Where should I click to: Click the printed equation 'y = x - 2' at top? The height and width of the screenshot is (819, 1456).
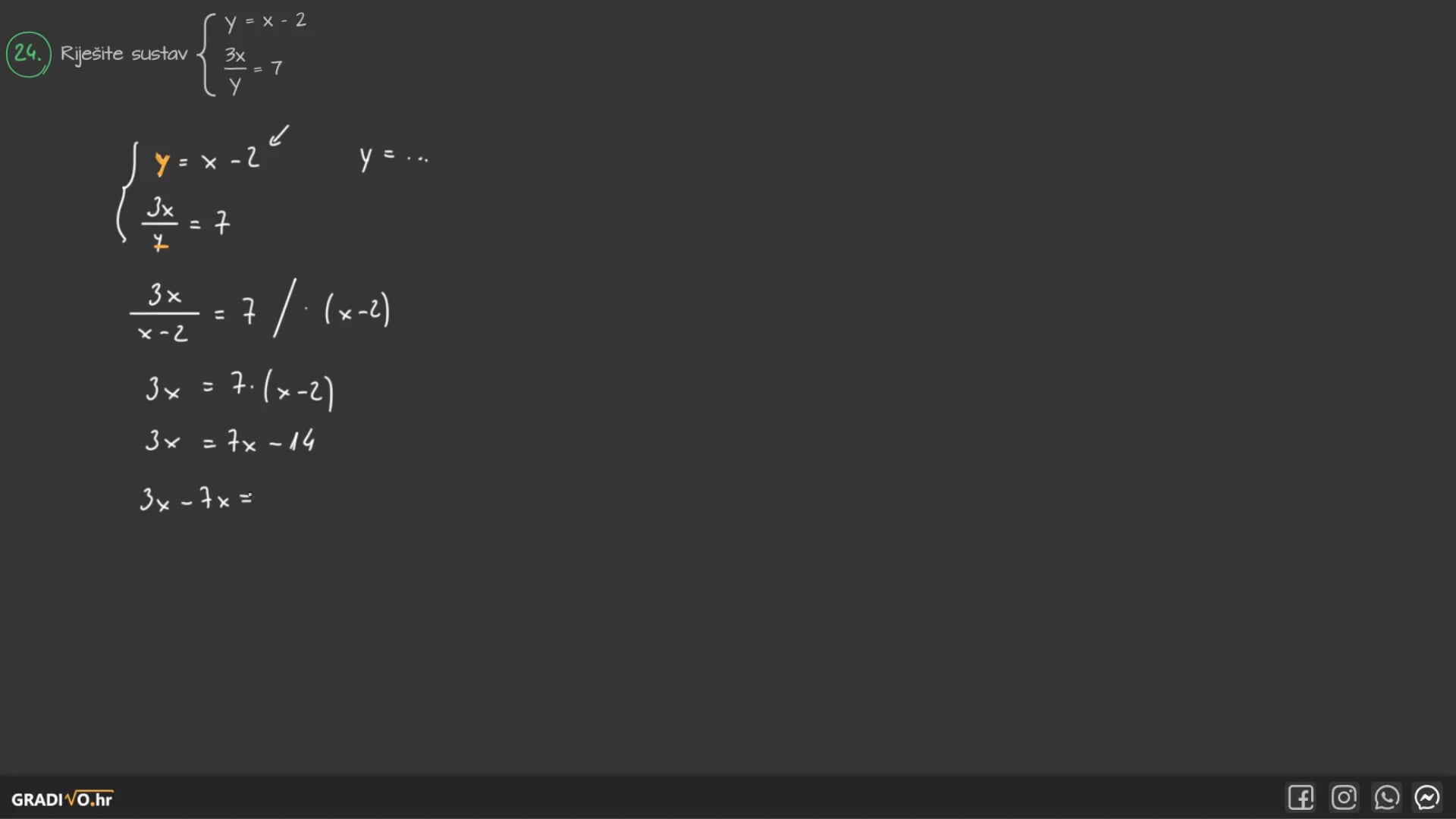coord(265,21)
